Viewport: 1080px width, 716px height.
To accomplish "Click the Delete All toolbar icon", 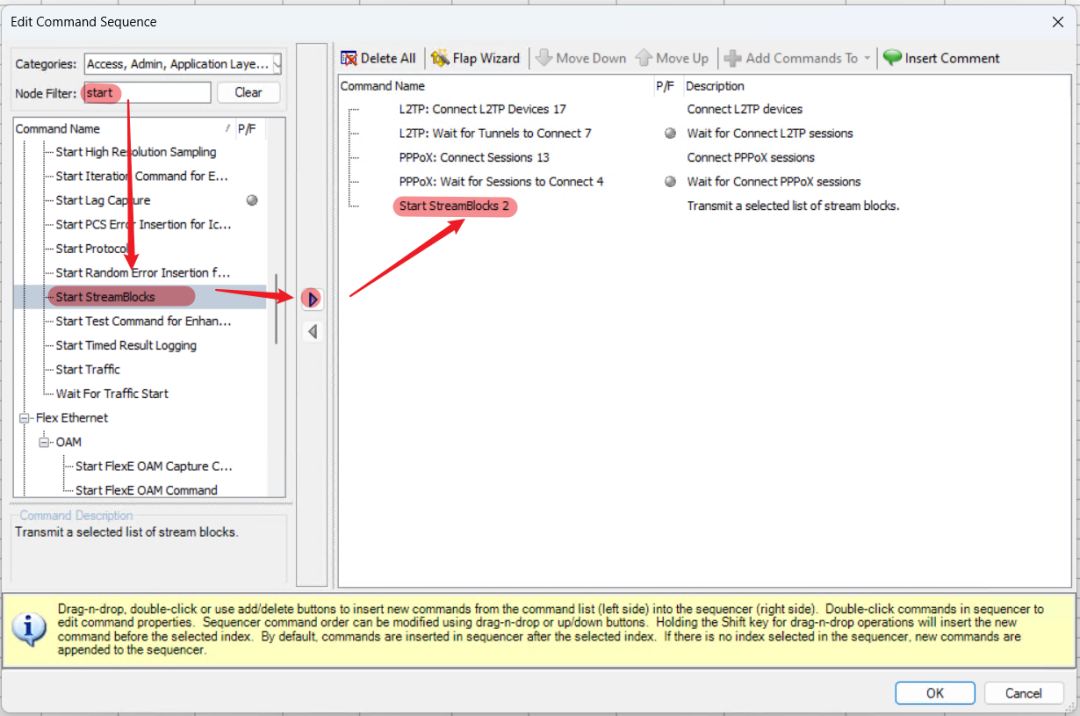I will tap(349, 58).
